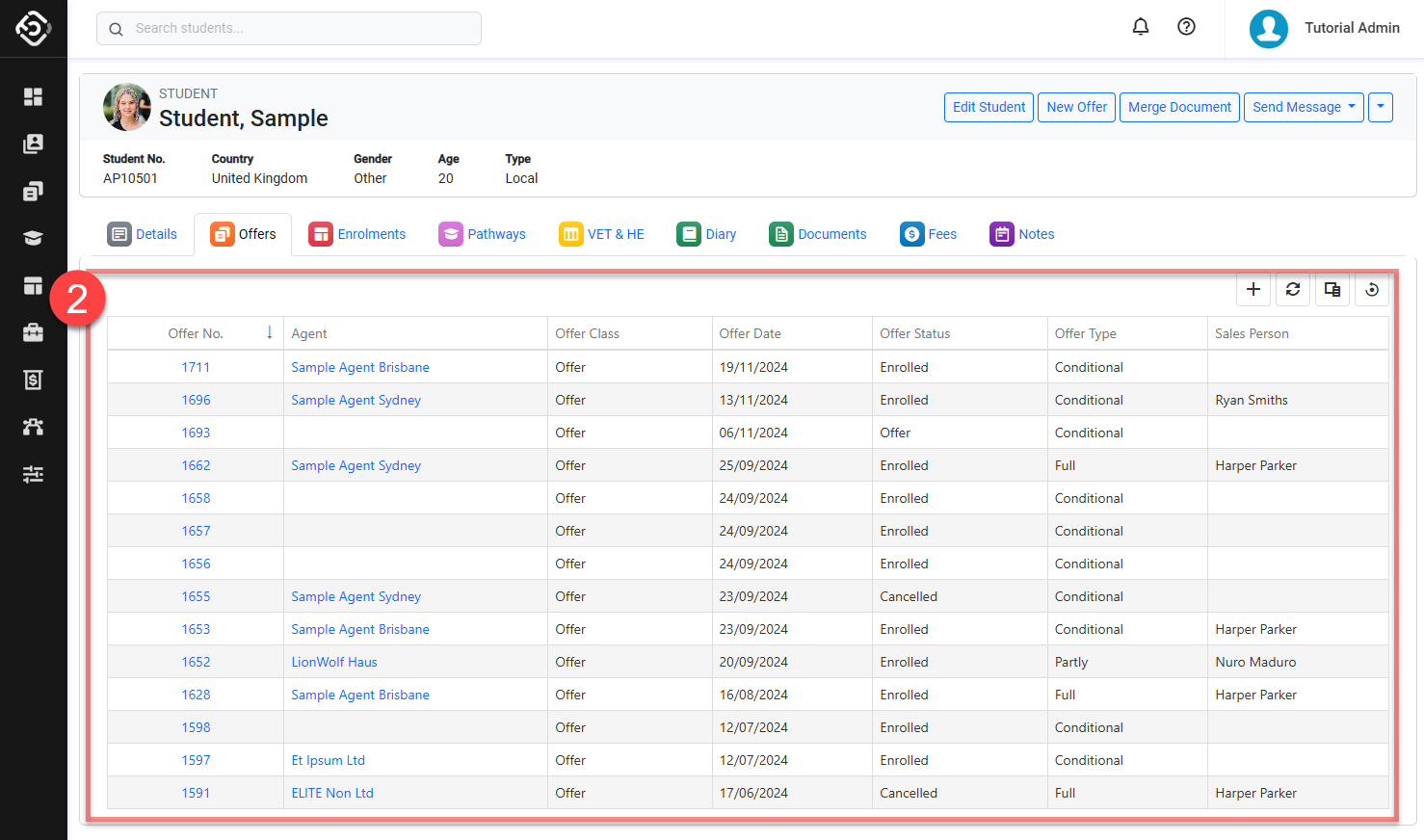Refresh the offers grid
Image resolution: width=1424 pixels, height=840 pixels.
(x=1292, y=289)
